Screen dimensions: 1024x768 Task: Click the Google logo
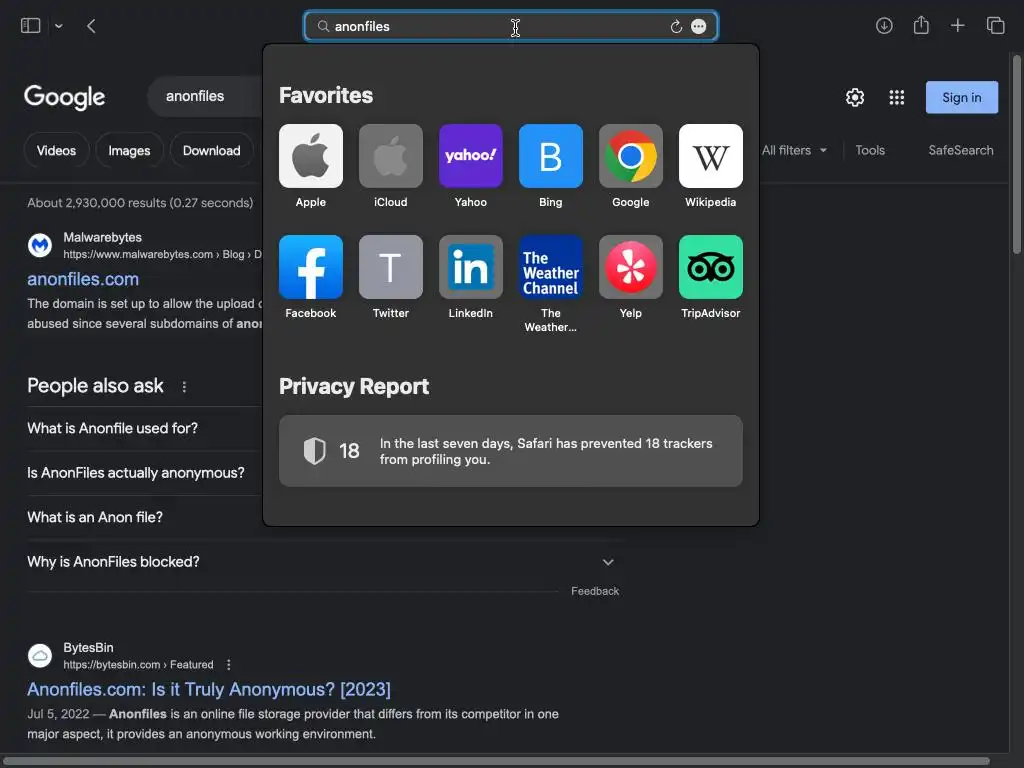pos(65,97)
